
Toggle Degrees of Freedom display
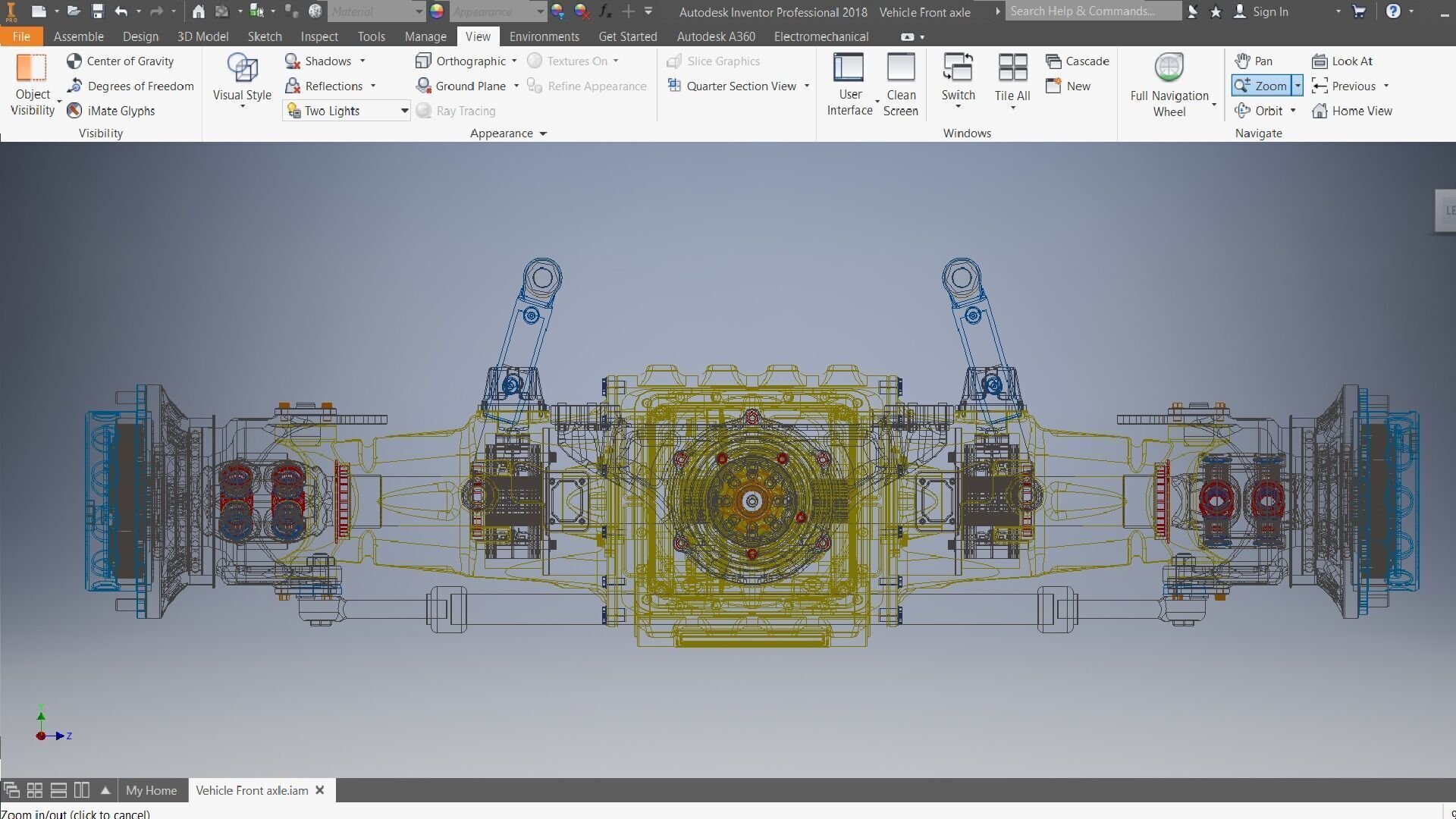pos(130,86)
